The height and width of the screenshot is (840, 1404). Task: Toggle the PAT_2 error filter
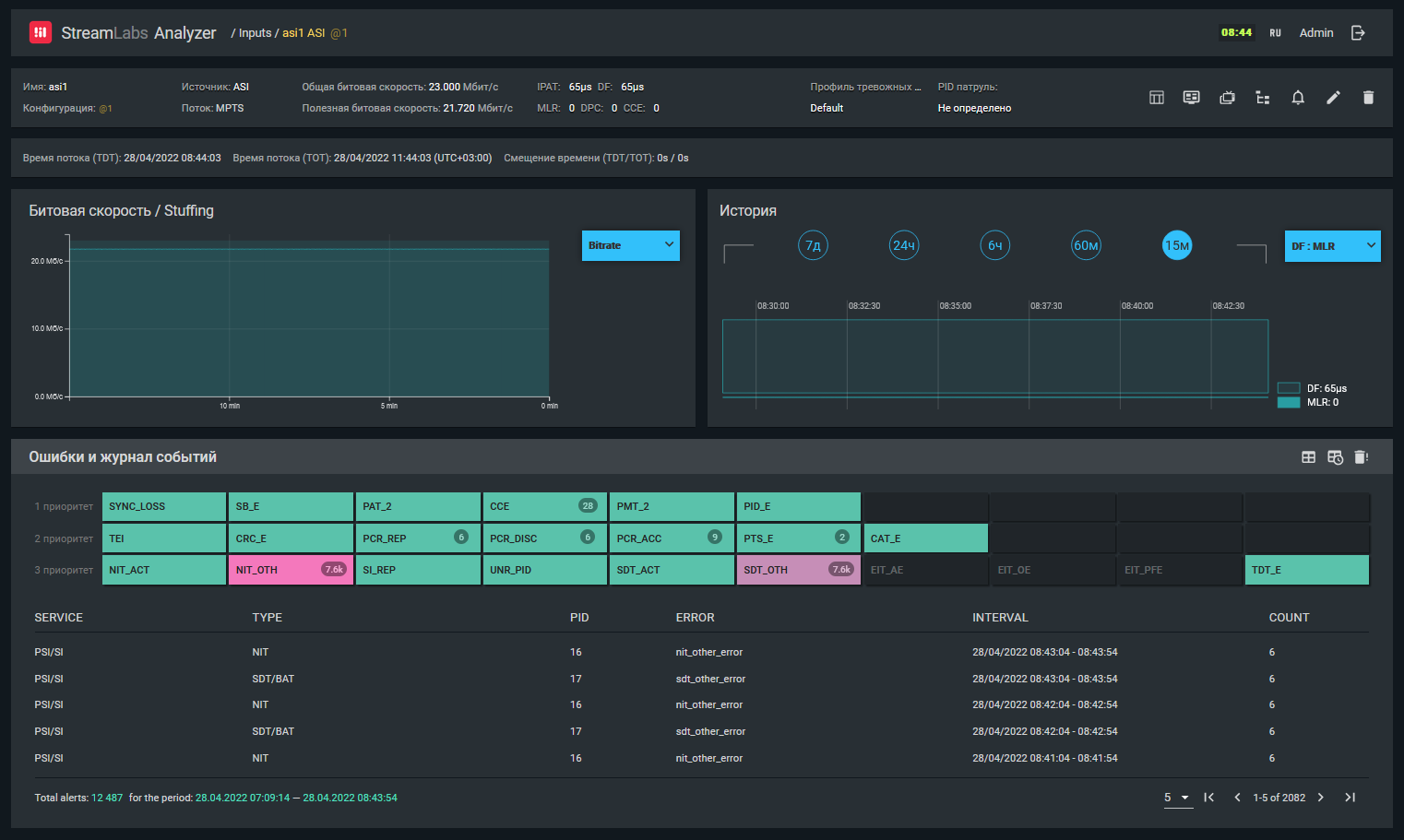[418, 506]
